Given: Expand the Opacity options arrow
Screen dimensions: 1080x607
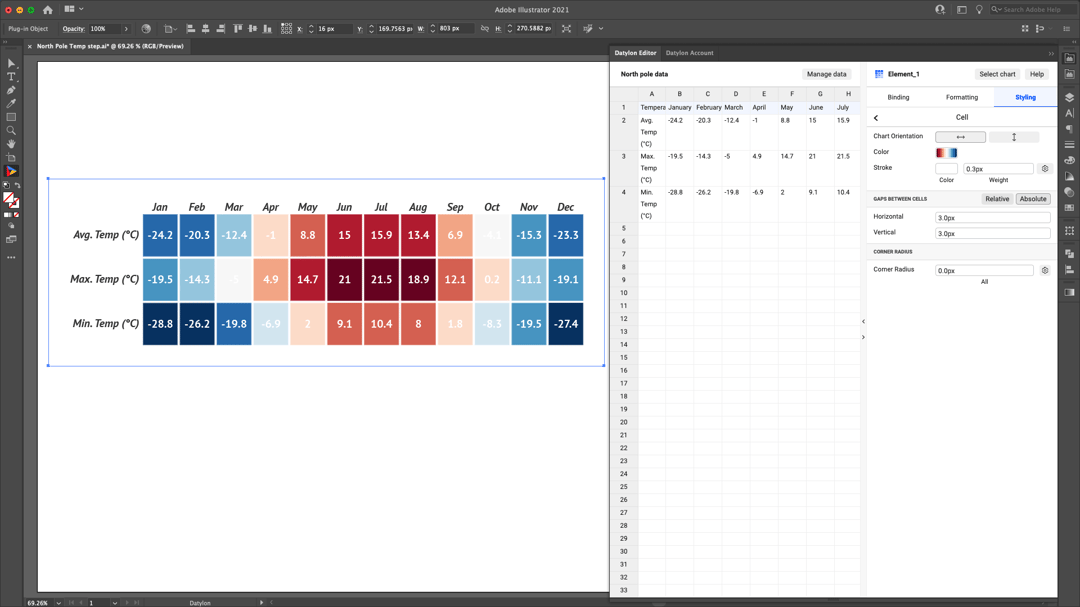Looking at the screenshot, I should click(126, 29).
